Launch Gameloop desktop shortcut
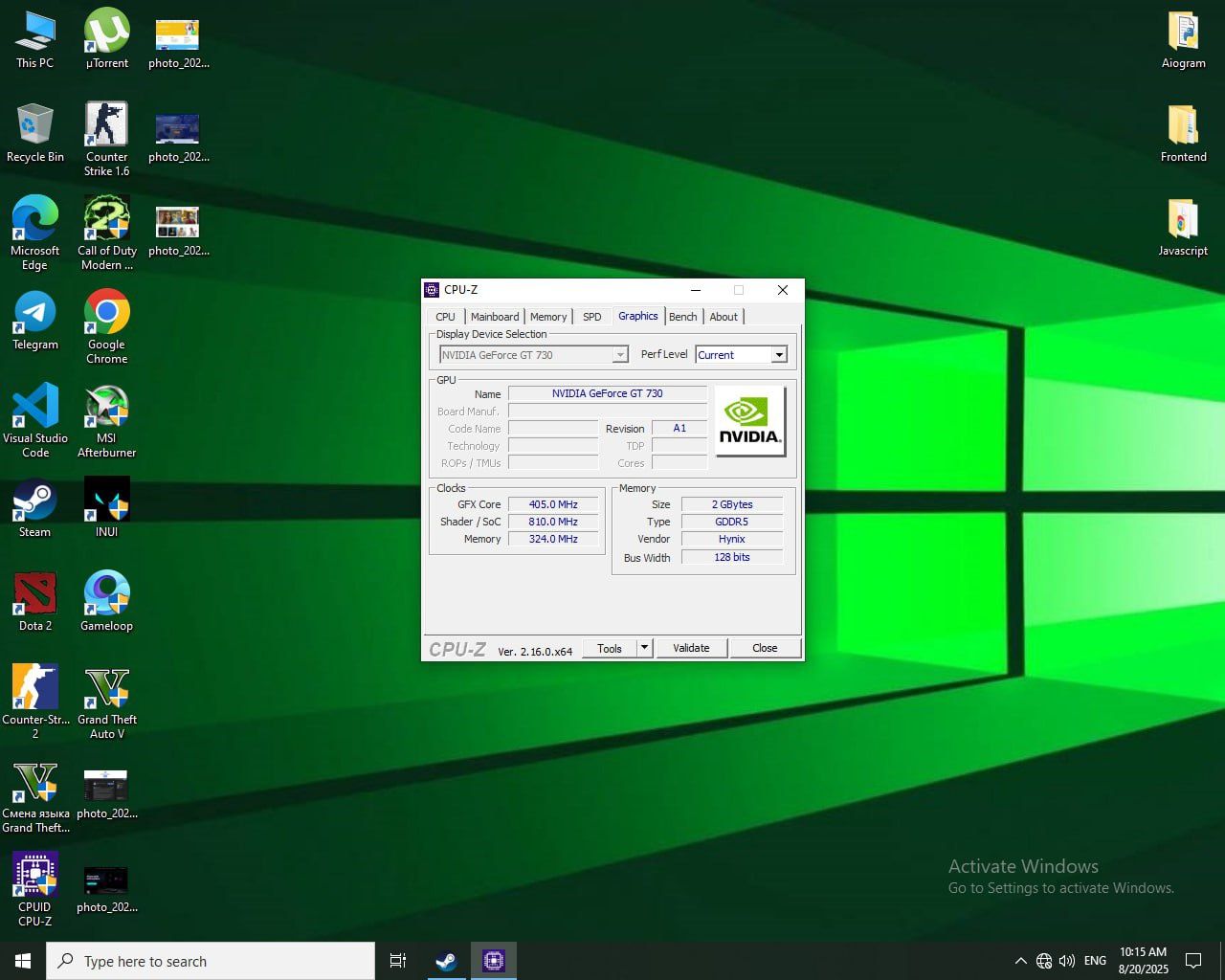This screenshot has height=980, width=1225. pos(106,602)
